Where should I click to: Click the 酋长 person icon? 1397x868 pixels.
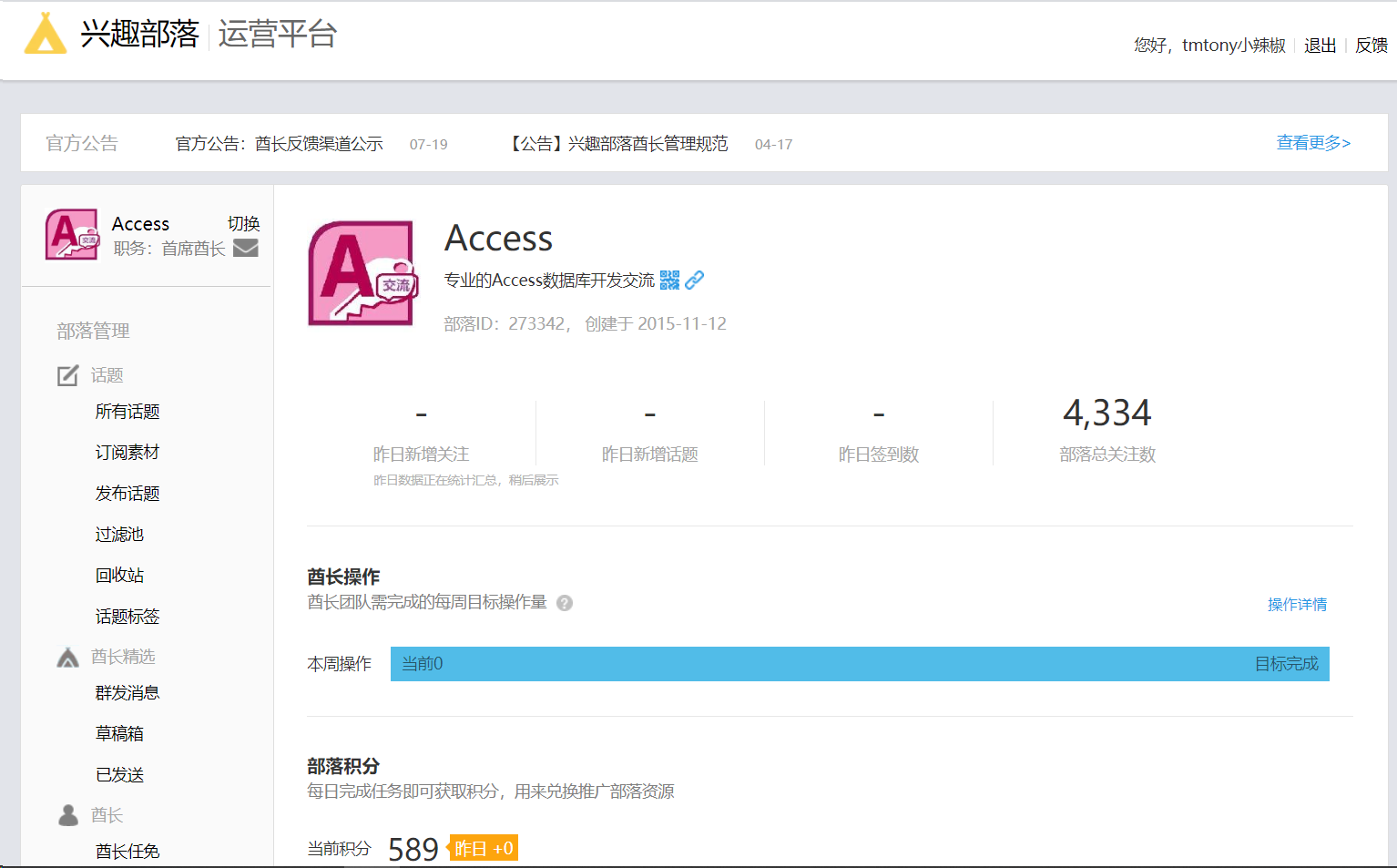68,815
